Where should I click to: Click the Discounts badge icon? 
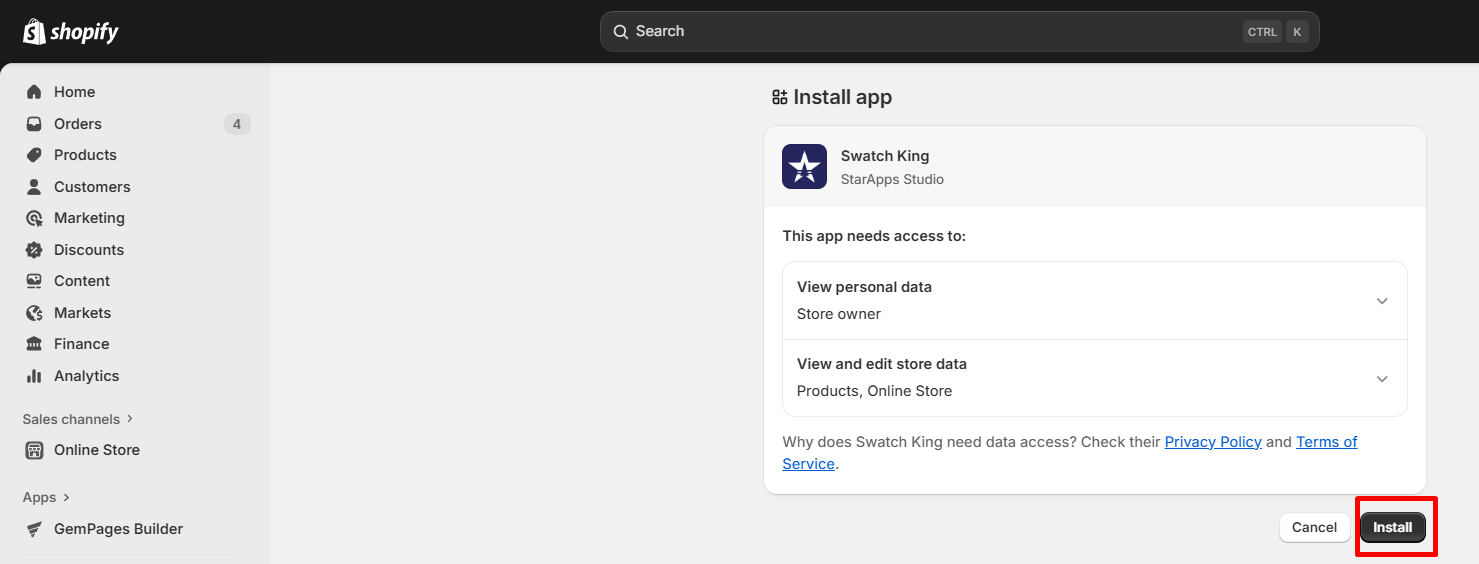coord(34,250)
